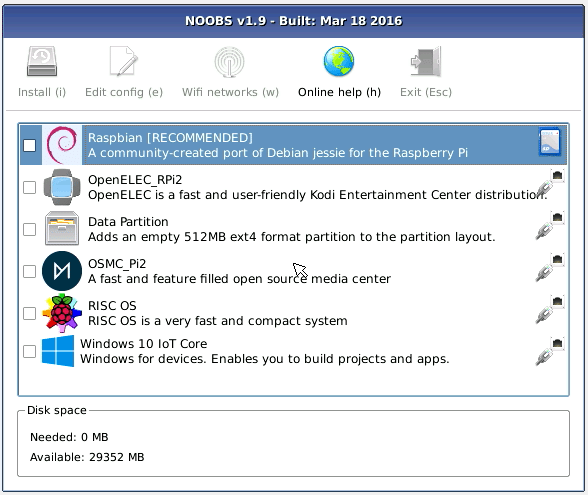
Task: Open the Wifi networks antenna icon
Action: tap(230, 62)
